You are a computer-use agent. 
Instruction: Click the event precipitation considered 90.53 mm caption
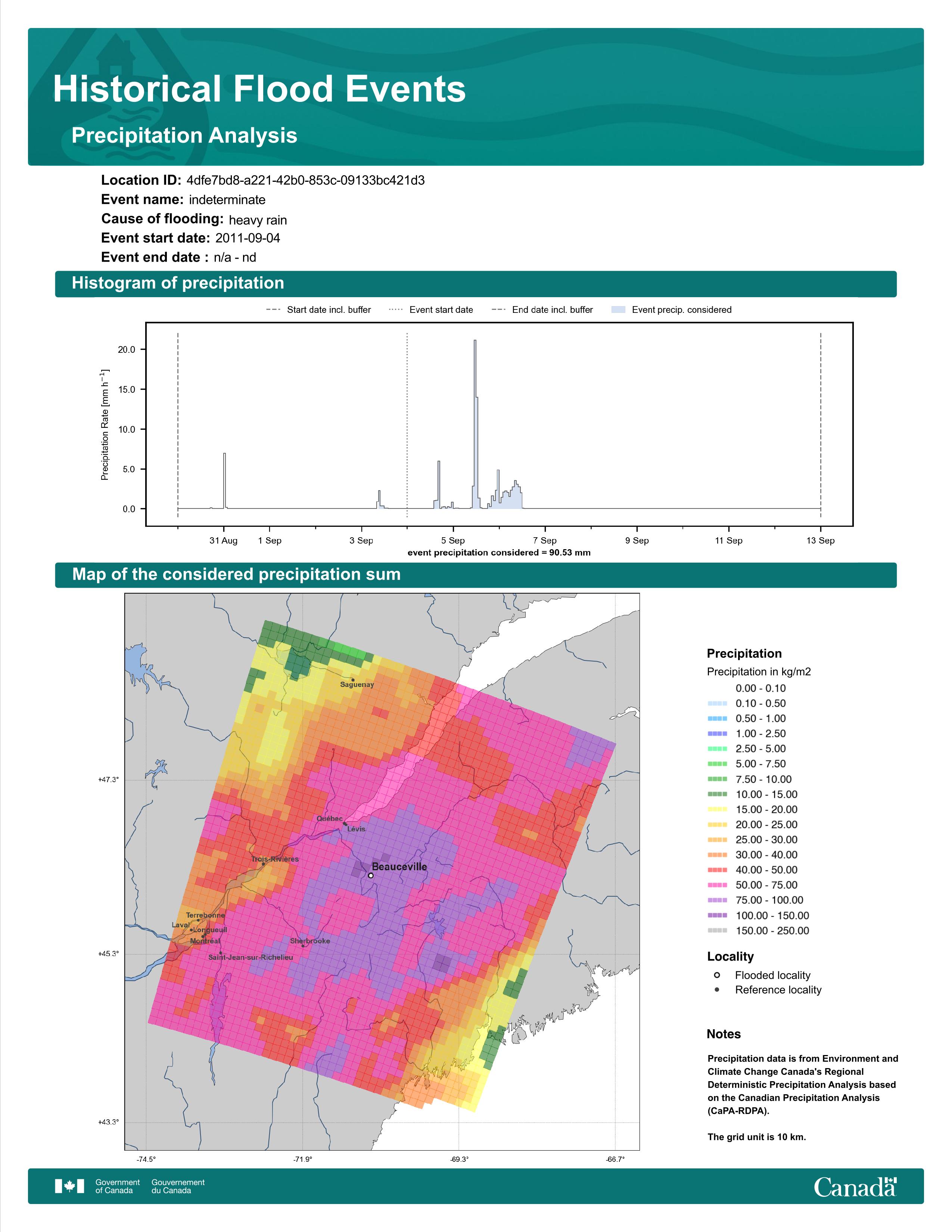coord(499,552)
